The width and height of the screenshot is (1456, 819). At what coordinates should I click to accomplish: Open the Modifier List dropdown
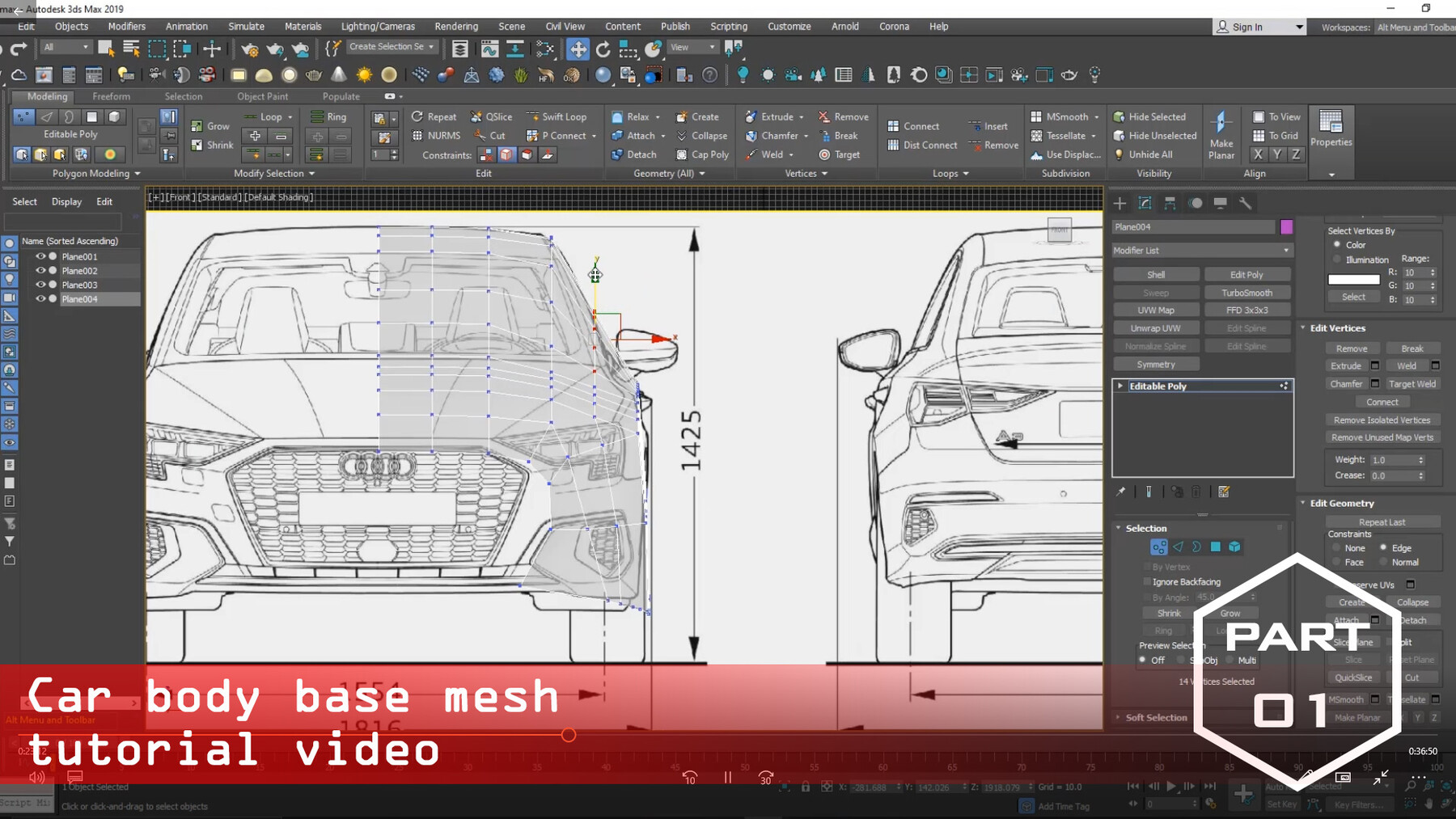point(1201,250)
